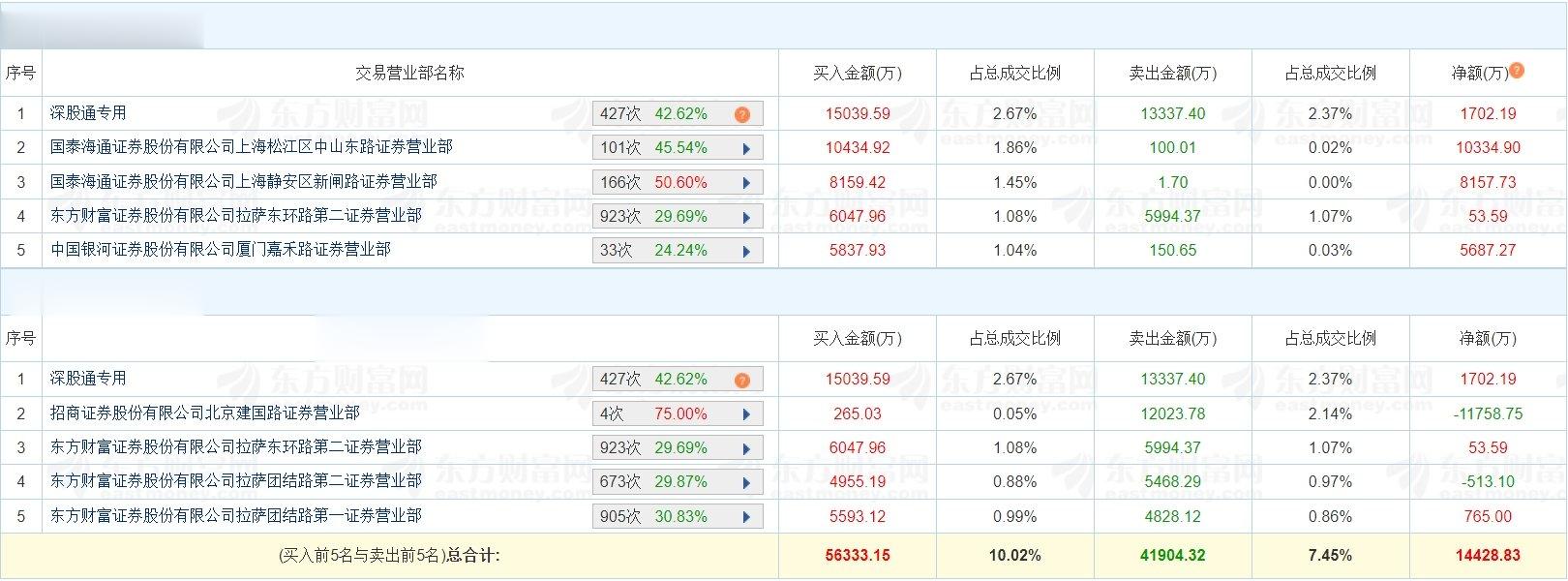Click the top table 买入金额(万) column header

(x=858, y=73)
